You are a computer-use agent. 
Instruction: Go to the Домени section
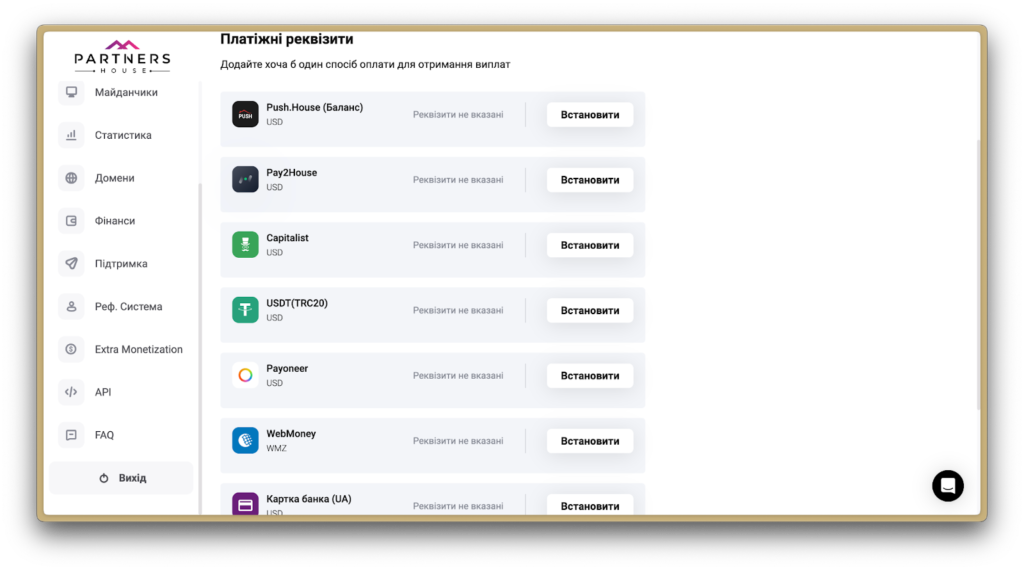pyautogui.click(x=114, y=178)
